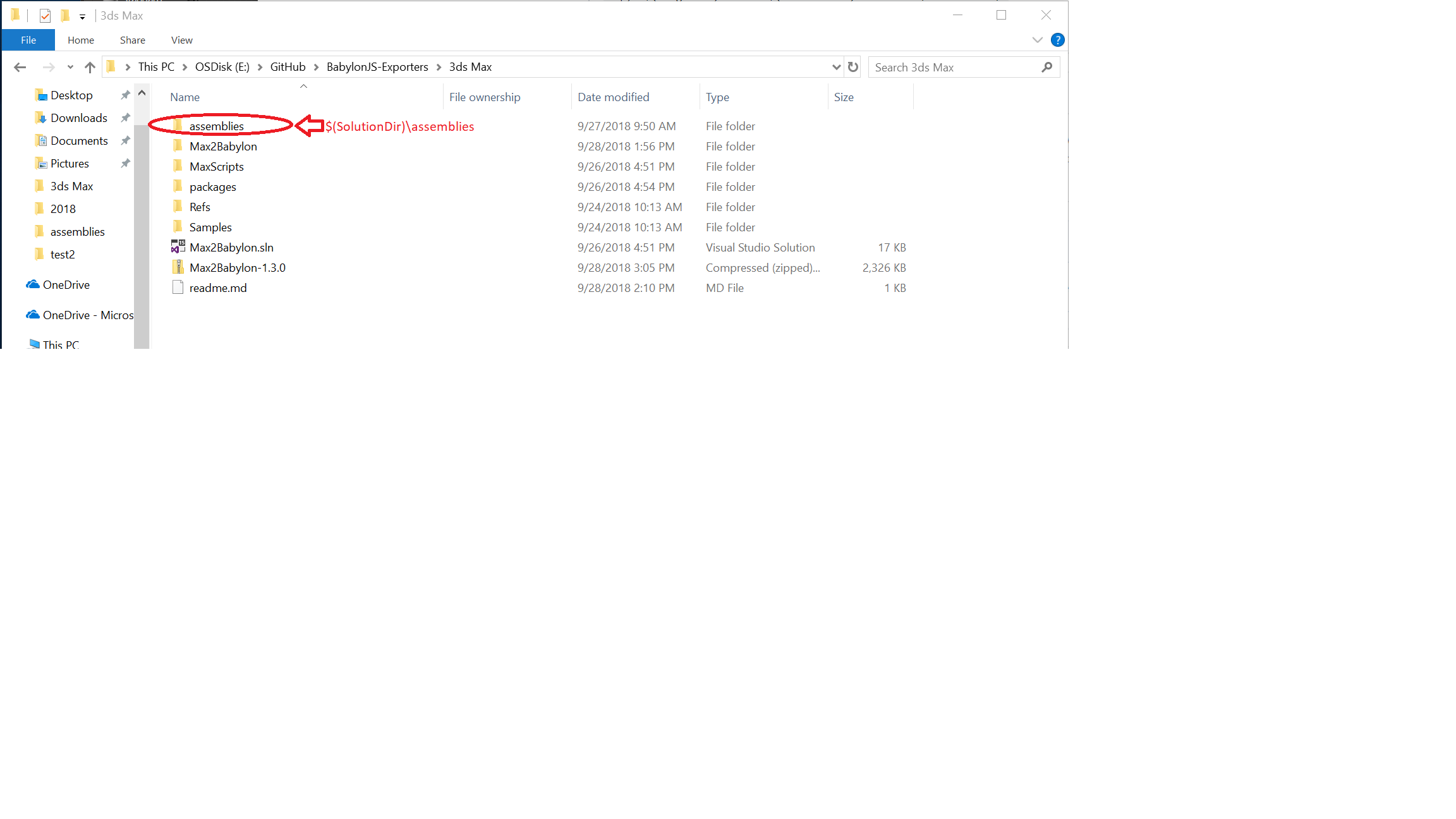Click the Back navigation arrow
This screenshot has height=819, width=1456.
click(20, 67)
